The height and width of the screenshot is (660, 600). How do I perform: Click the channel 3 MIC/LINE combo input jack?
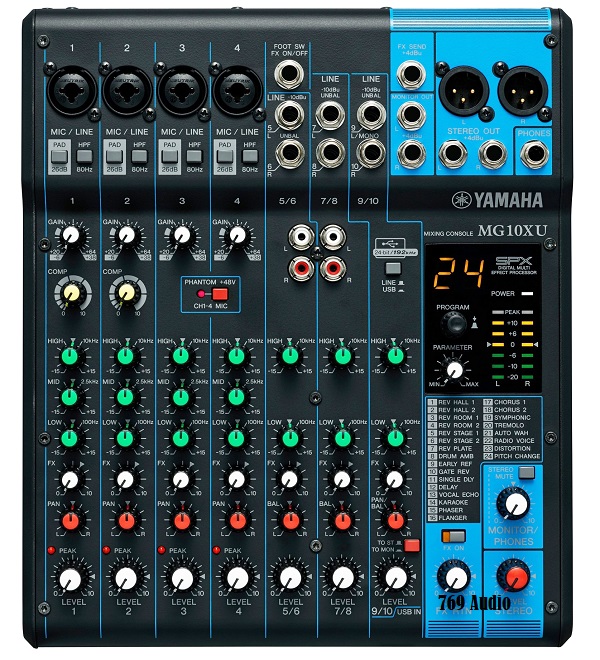[x=182, y=91]
